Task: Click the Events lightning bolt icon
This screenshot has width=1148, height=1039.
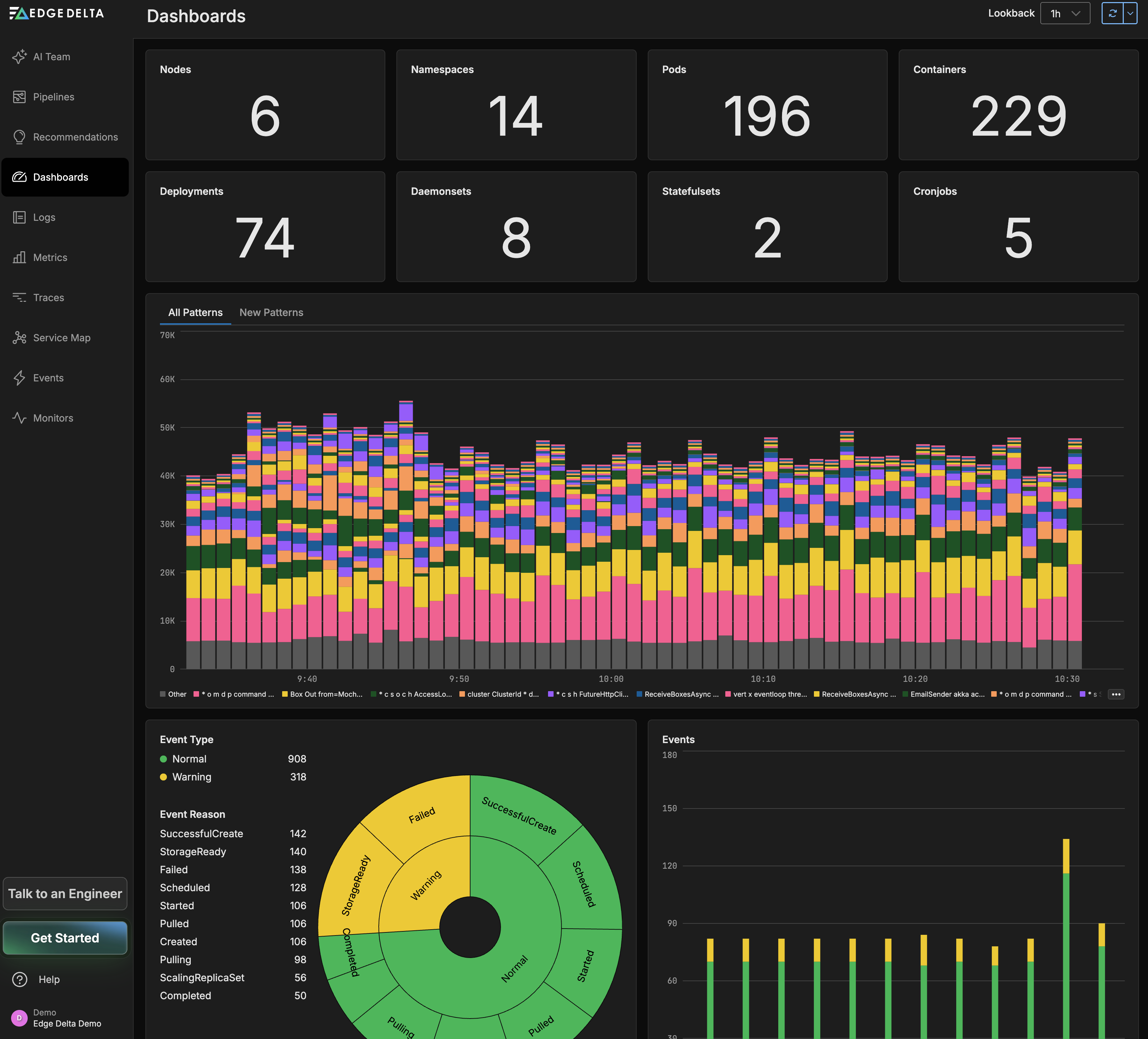Action: [x=19, y=378]
